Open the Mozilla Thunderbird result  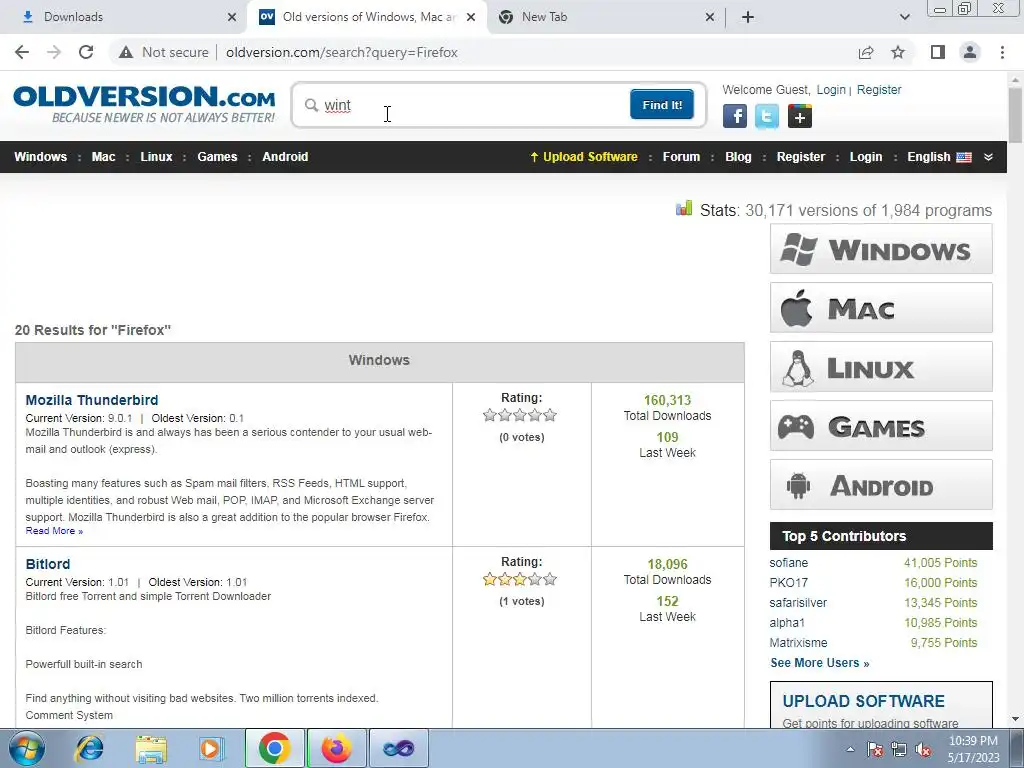pyautogui.click(x=91, y=400)
